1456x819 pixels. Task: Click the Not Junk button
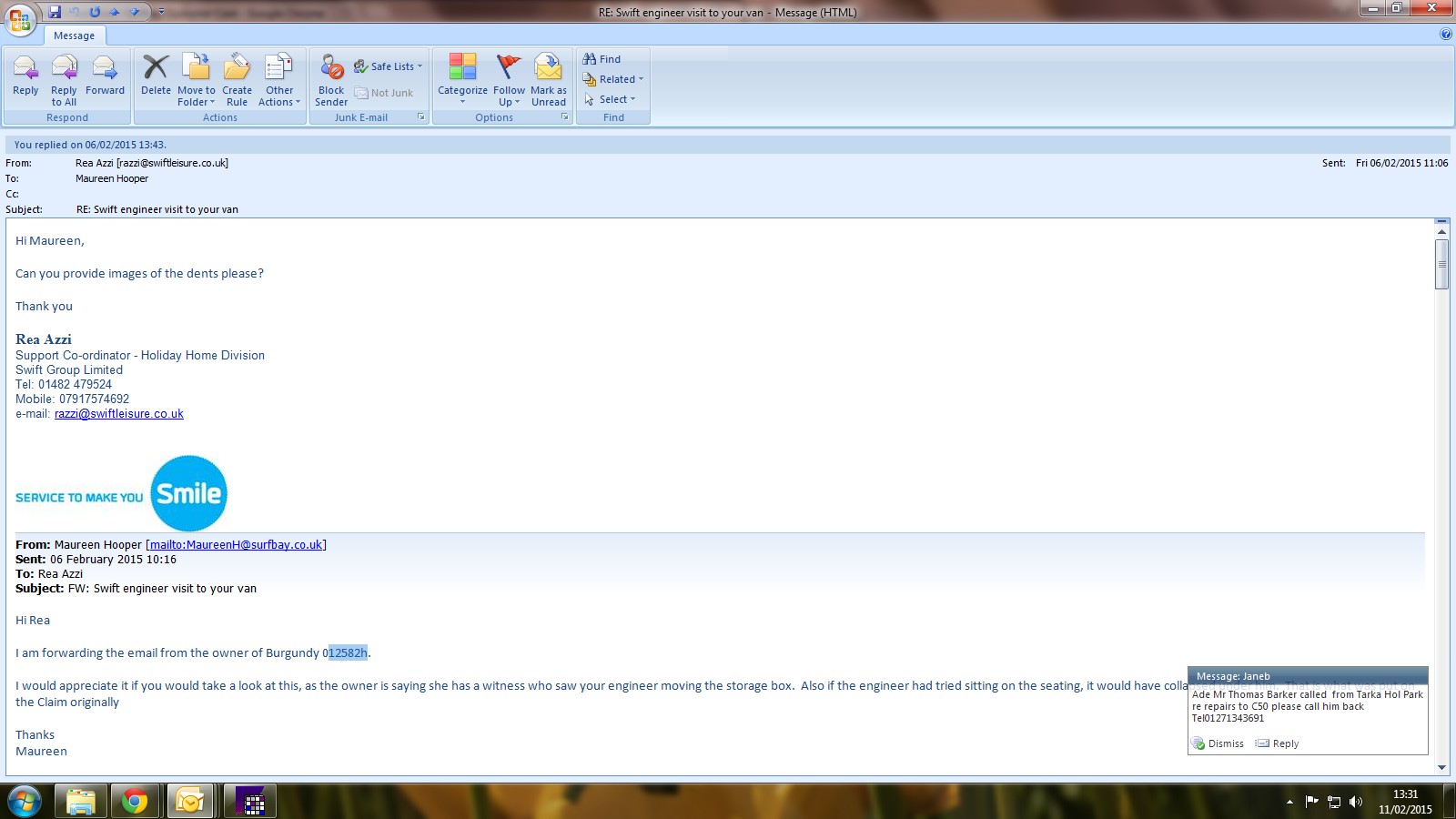384,93
